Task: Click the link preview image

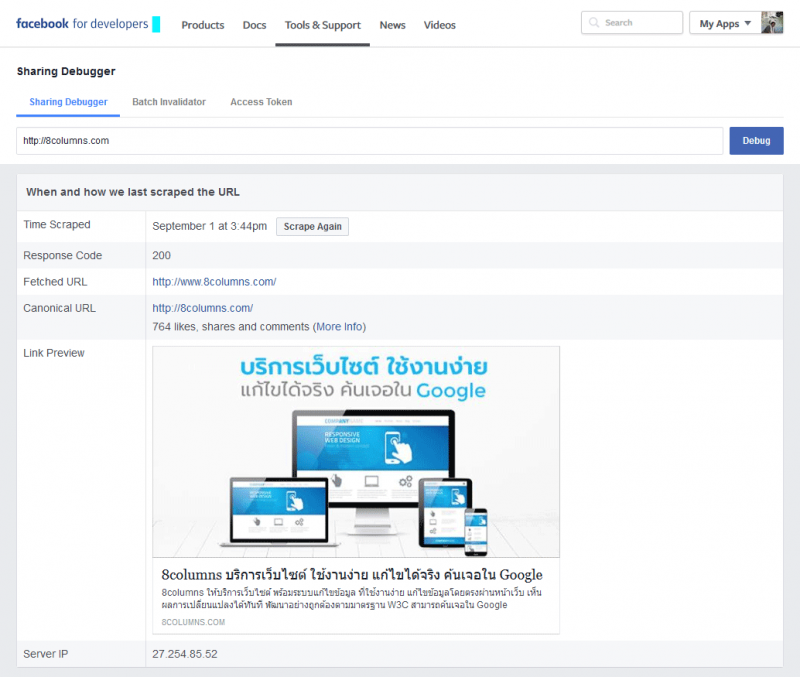Action: pos(356,452)
